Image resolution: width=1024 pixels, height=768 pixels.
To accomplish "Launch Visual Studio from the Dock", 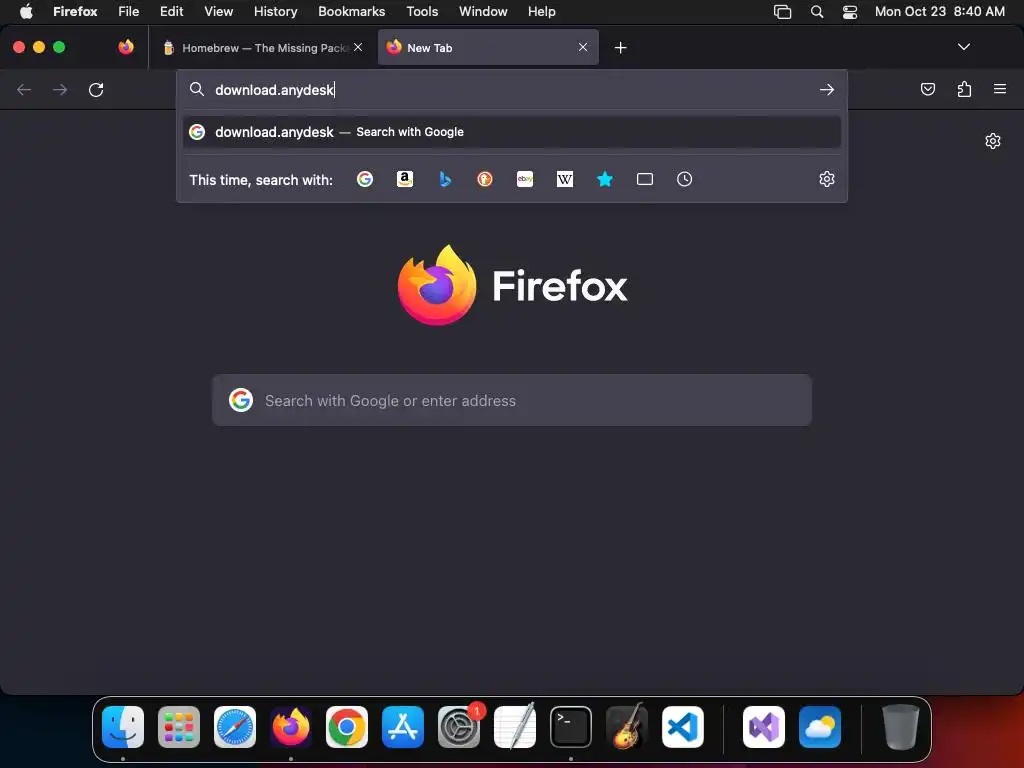I will tap(763, 727).
